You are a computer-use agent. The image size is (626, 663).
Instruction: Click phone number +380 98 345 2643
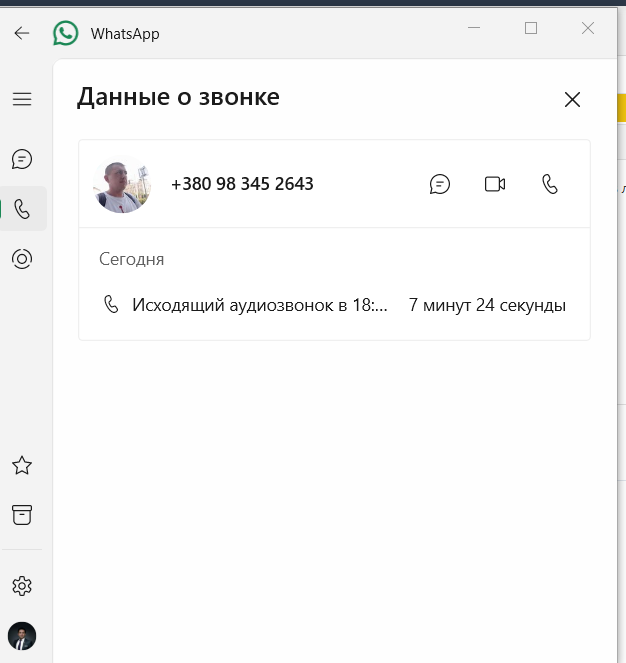242,184
